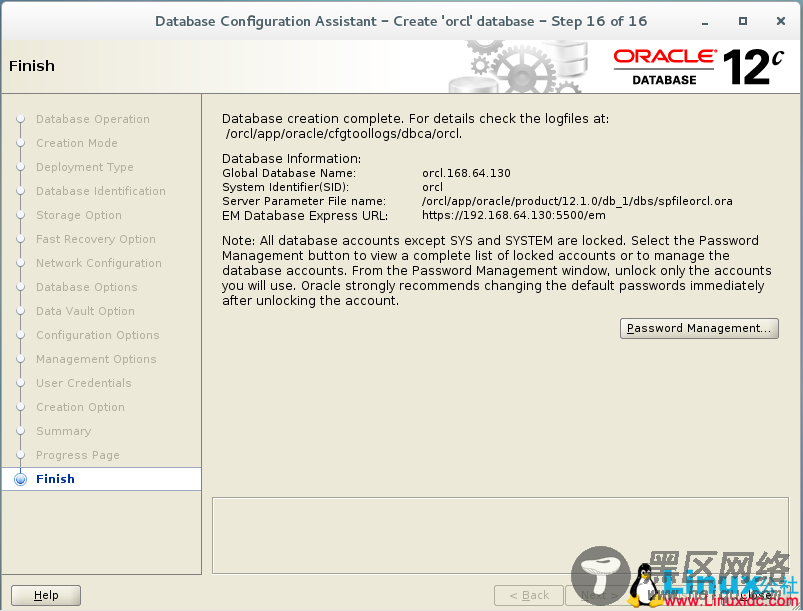Image resolution: width=803 pixels, height=611 pixels.
Task: Maximize the Database Configuration Assistant window
Action: click(743, 21)
